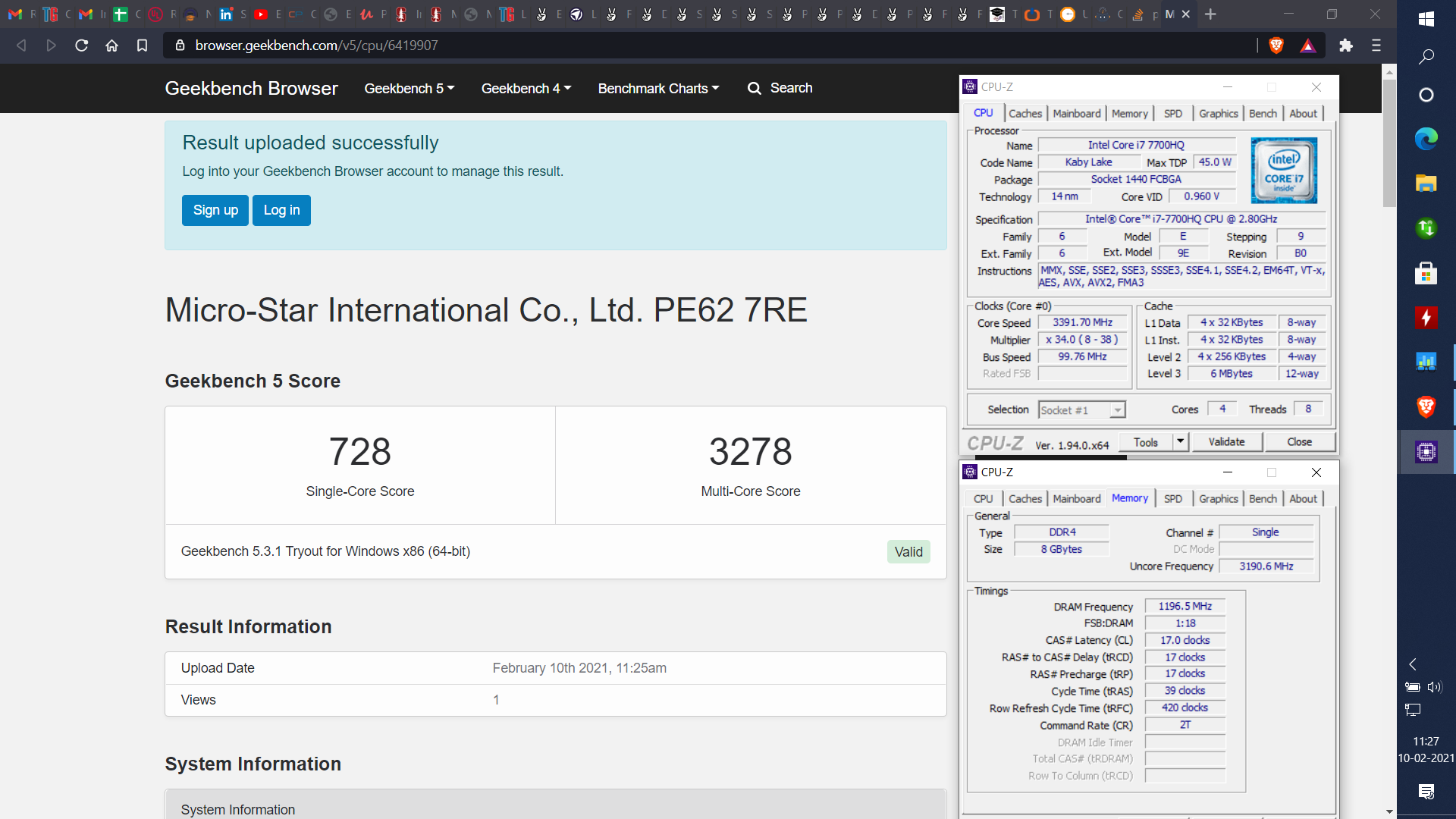Image resolution: width=1456 pixels, height=819 pixels.
Task: Open SPD tab in the top CPU-Z window
Action: coord(1173,114)
